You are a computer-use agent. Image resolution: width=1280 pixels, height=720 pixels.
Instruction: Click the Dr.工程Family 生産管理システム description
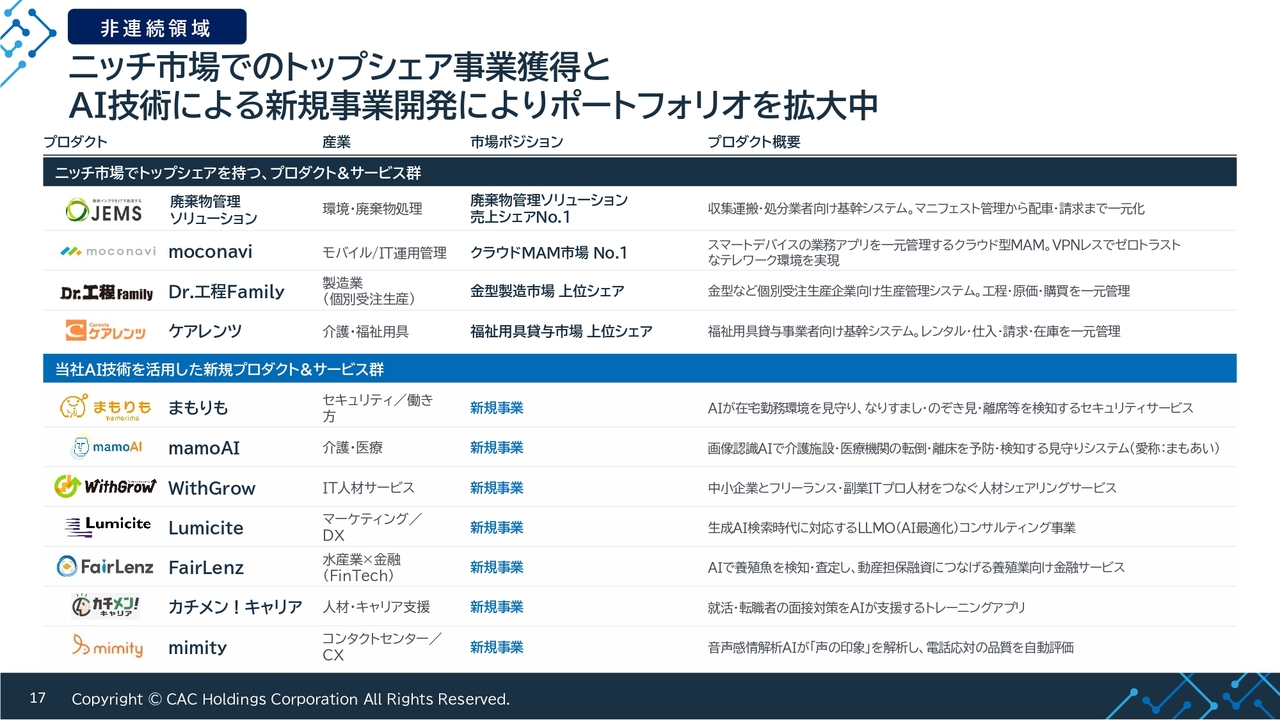[x=918, y=291]
